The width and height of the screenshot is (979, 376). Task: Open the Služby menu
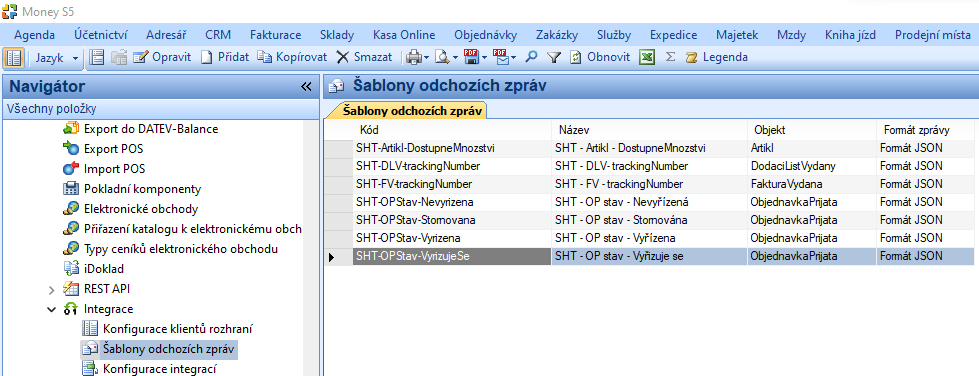pos(614,35)
